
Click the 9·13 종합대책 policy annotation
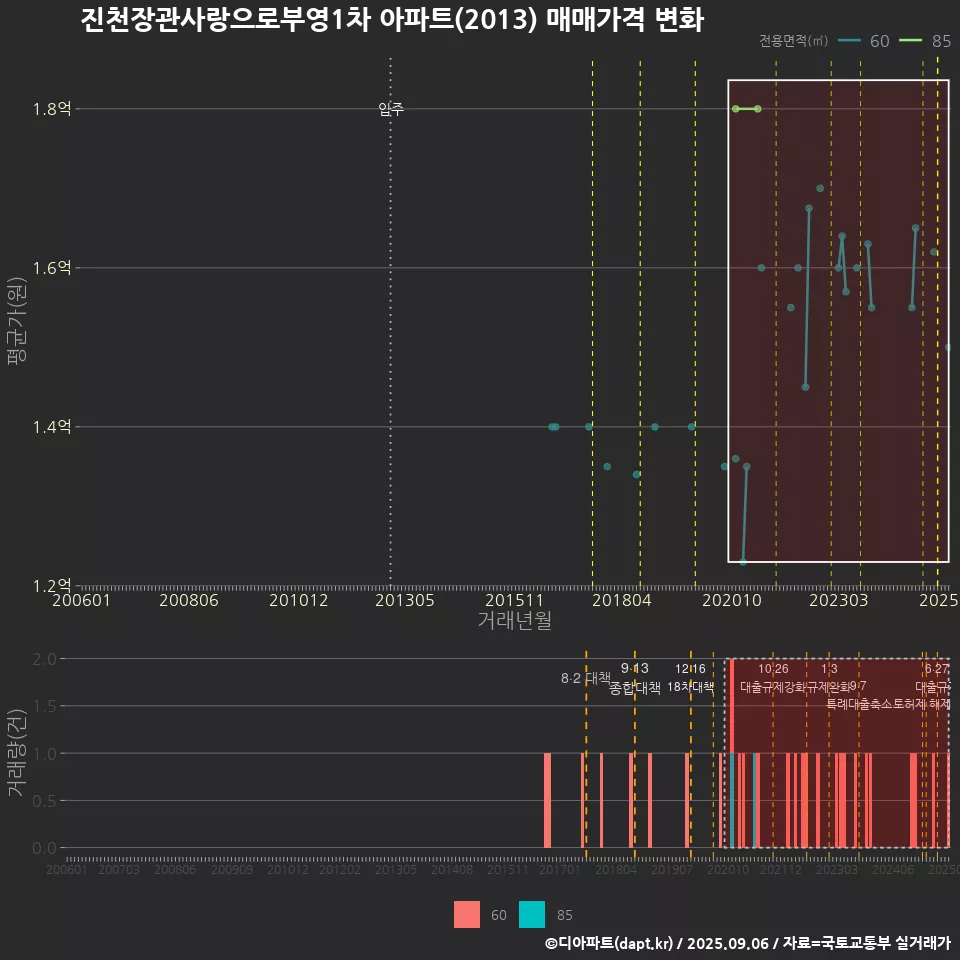pyautogui.click(x=635, y=678)
